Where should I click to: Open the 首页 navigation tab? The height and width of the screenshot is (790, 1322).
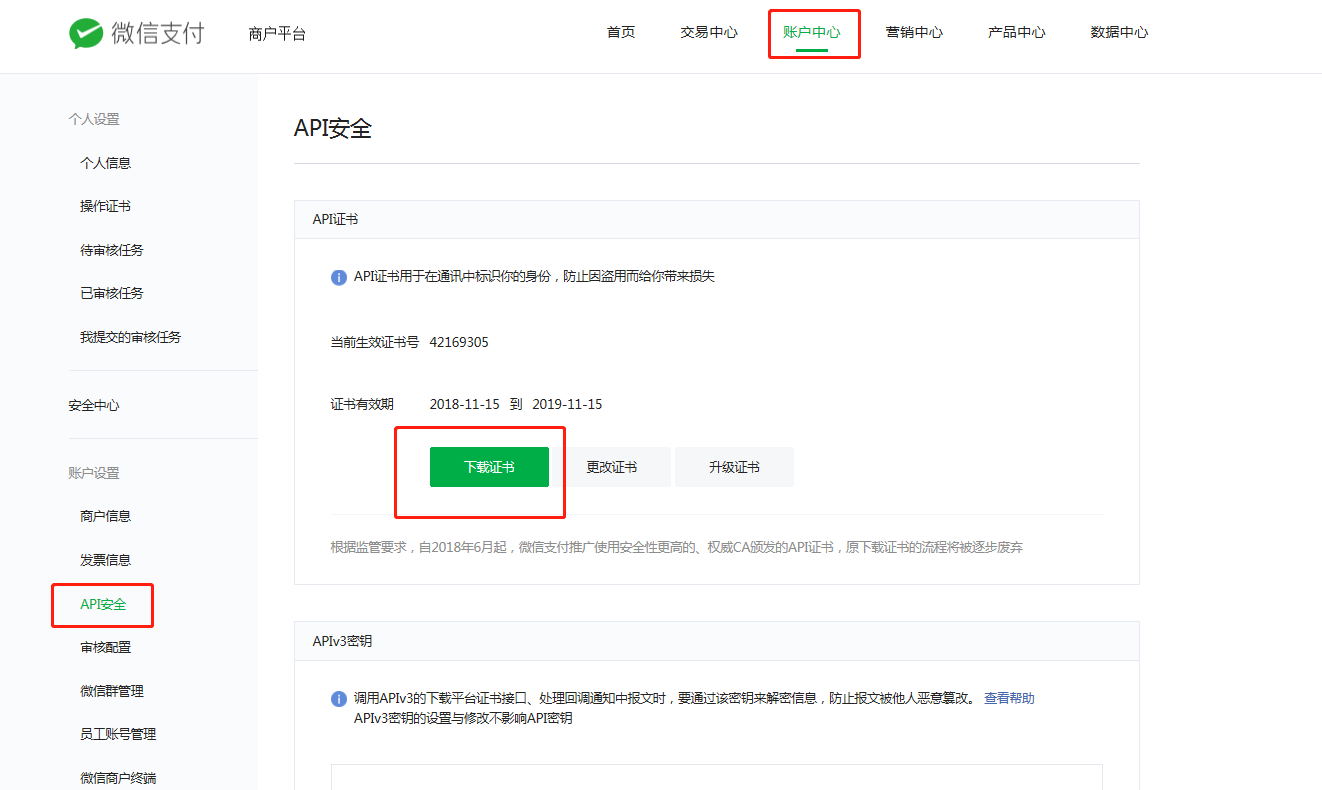(x=621, y=32)
